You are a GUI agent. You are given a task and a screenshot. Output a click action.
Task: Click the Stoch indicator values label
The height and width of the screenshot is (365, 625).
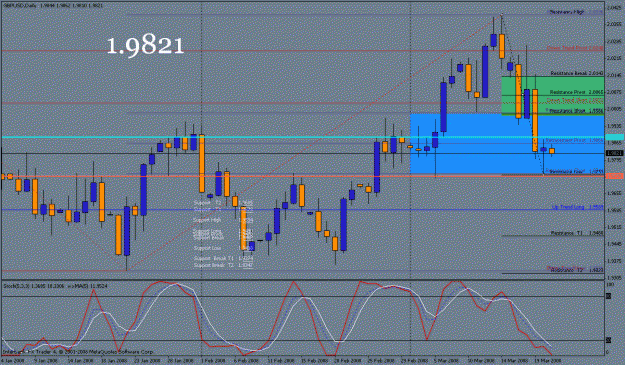[x=55, y=286]
